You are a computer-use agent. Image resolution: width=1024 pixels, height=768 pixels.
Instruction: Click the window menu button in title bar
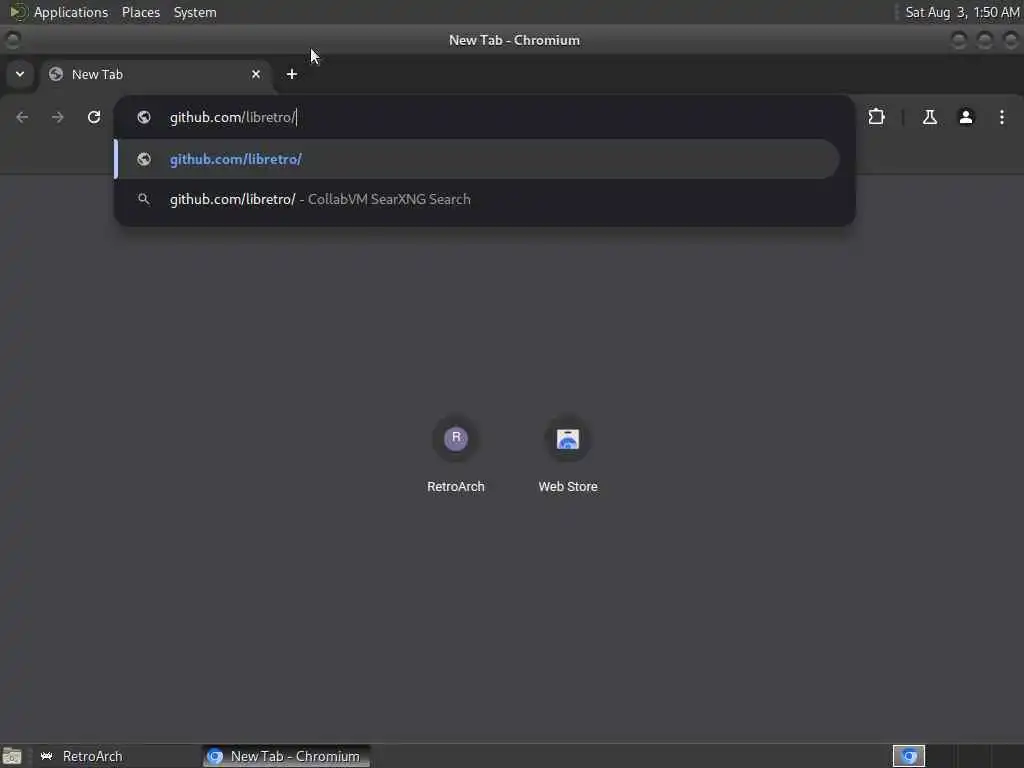coord(12,40)
